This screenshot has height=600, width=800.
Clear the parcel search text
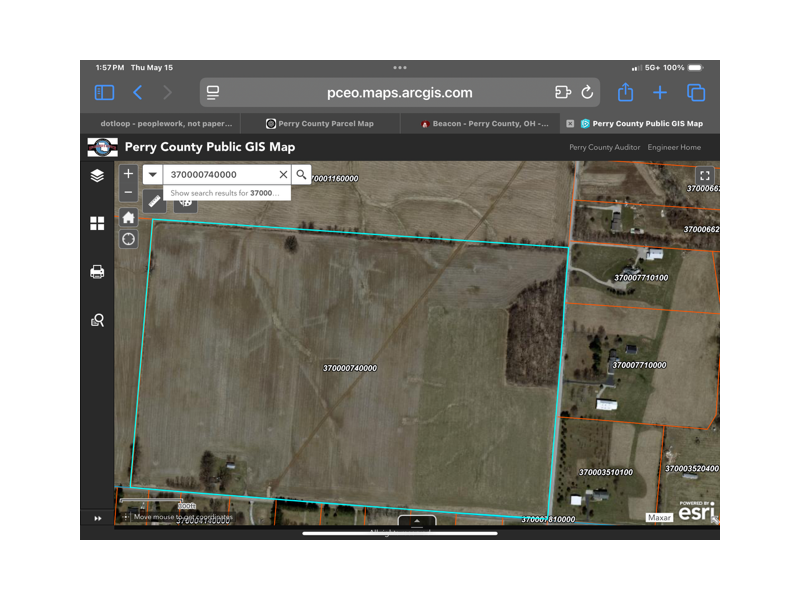click(283, 174)
